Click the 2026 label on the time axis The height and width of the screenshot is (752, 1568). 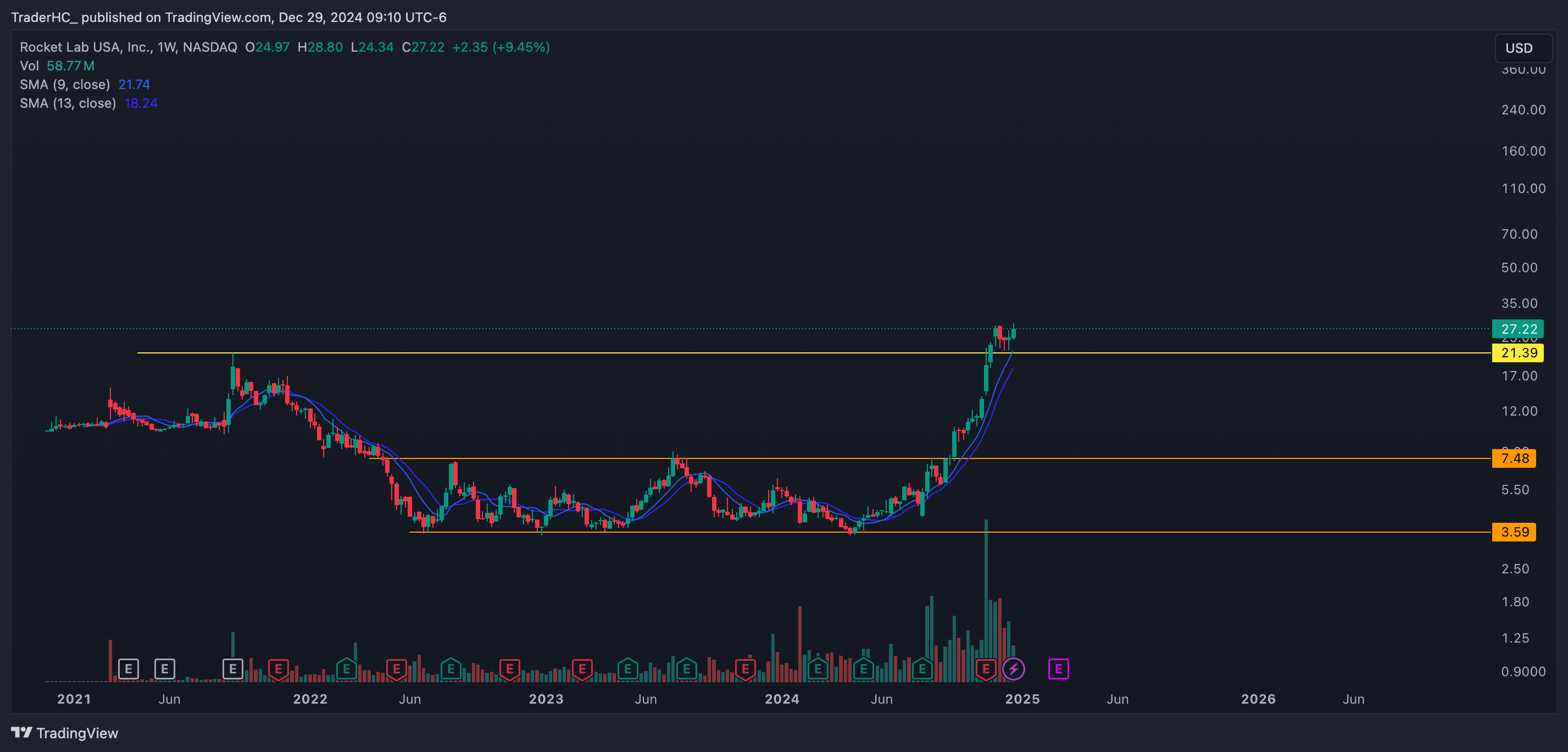tap(1258, 699)
